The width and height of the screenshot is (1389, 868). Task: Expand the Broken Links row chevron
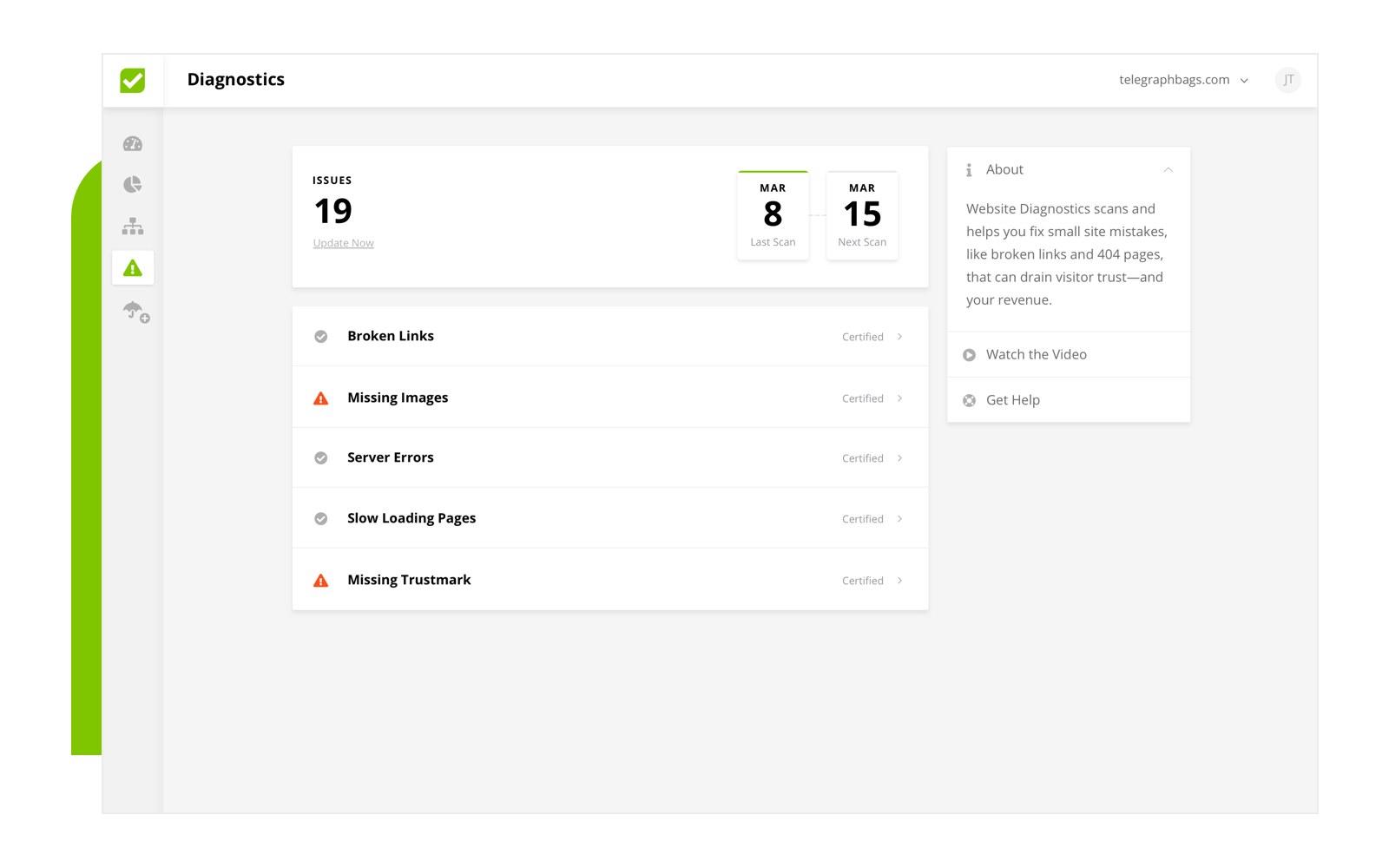[x=899, y=337]
